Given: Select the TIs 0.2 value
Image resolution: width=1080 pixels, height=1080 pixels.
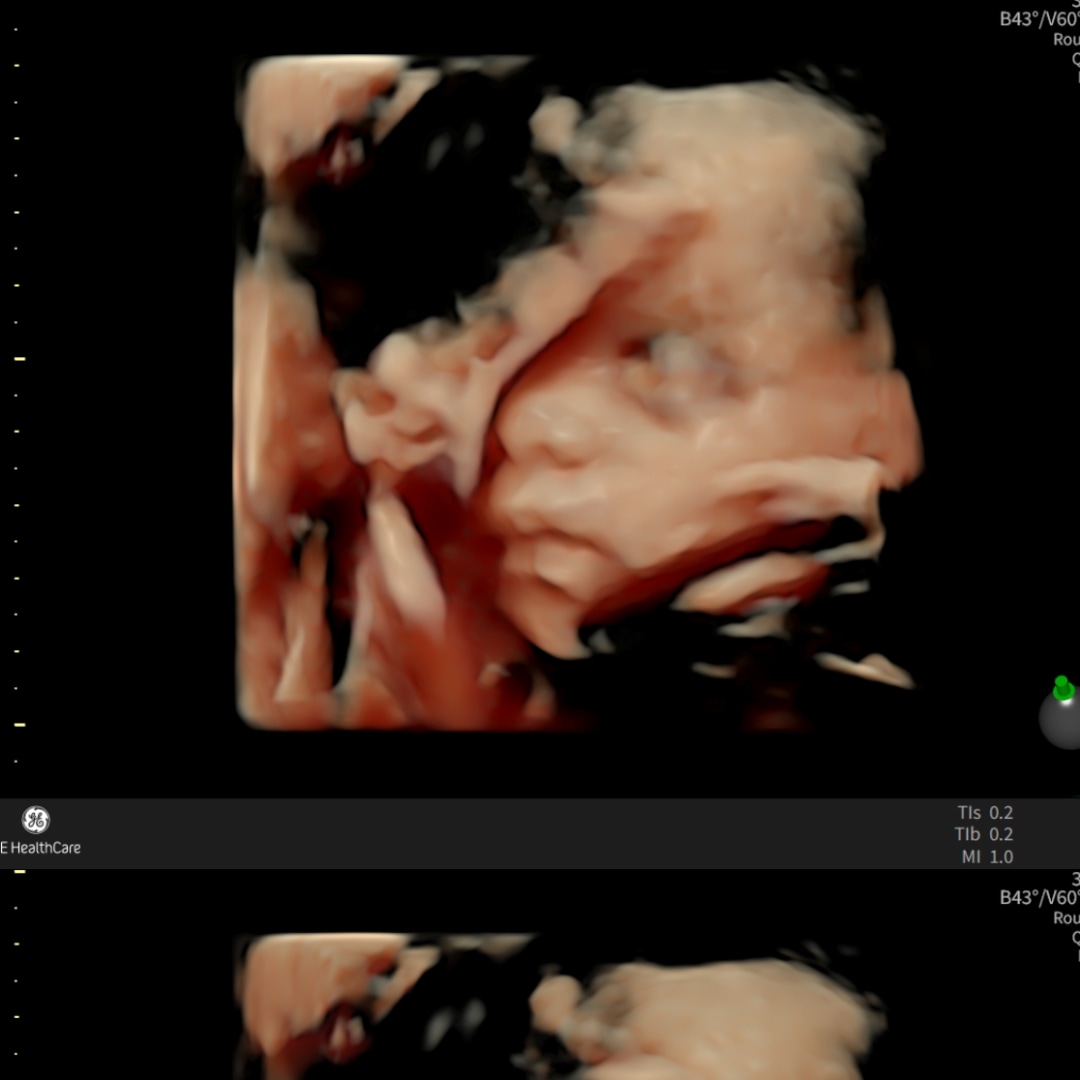Looking at the screenshot, I should (x=985, y=813).
